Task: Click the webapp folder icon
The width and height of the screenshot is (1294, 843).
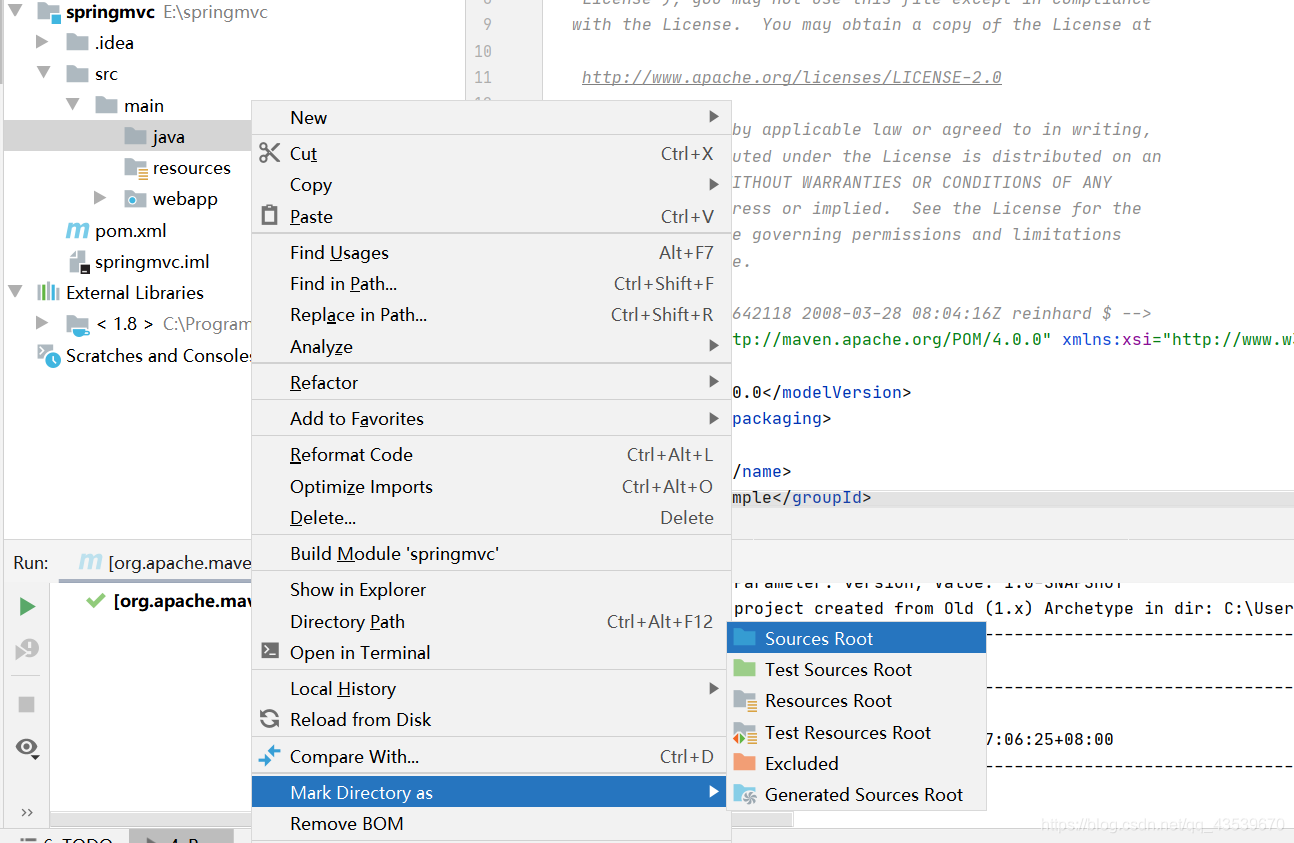Action: (135, 199)
